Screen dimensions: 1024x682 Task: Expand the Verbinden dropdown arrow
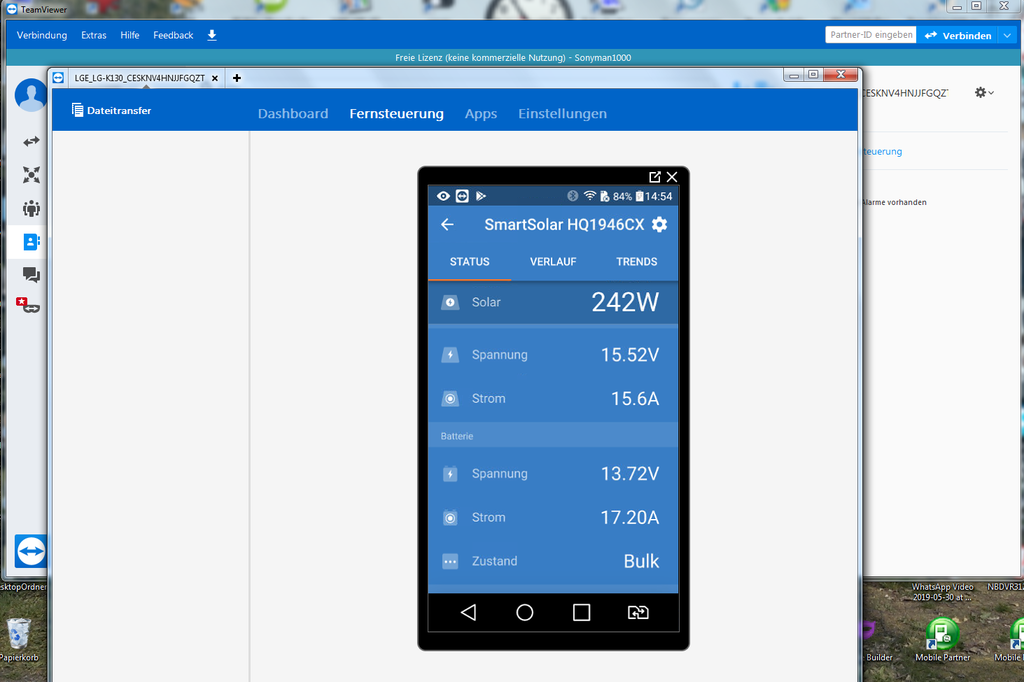(x=1008, y=35)
